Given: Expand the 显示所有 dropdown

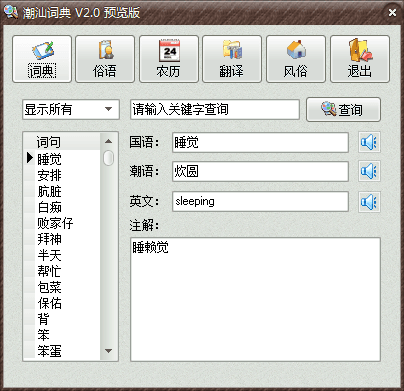Looking at the screenshot, I should pos(108,109).
